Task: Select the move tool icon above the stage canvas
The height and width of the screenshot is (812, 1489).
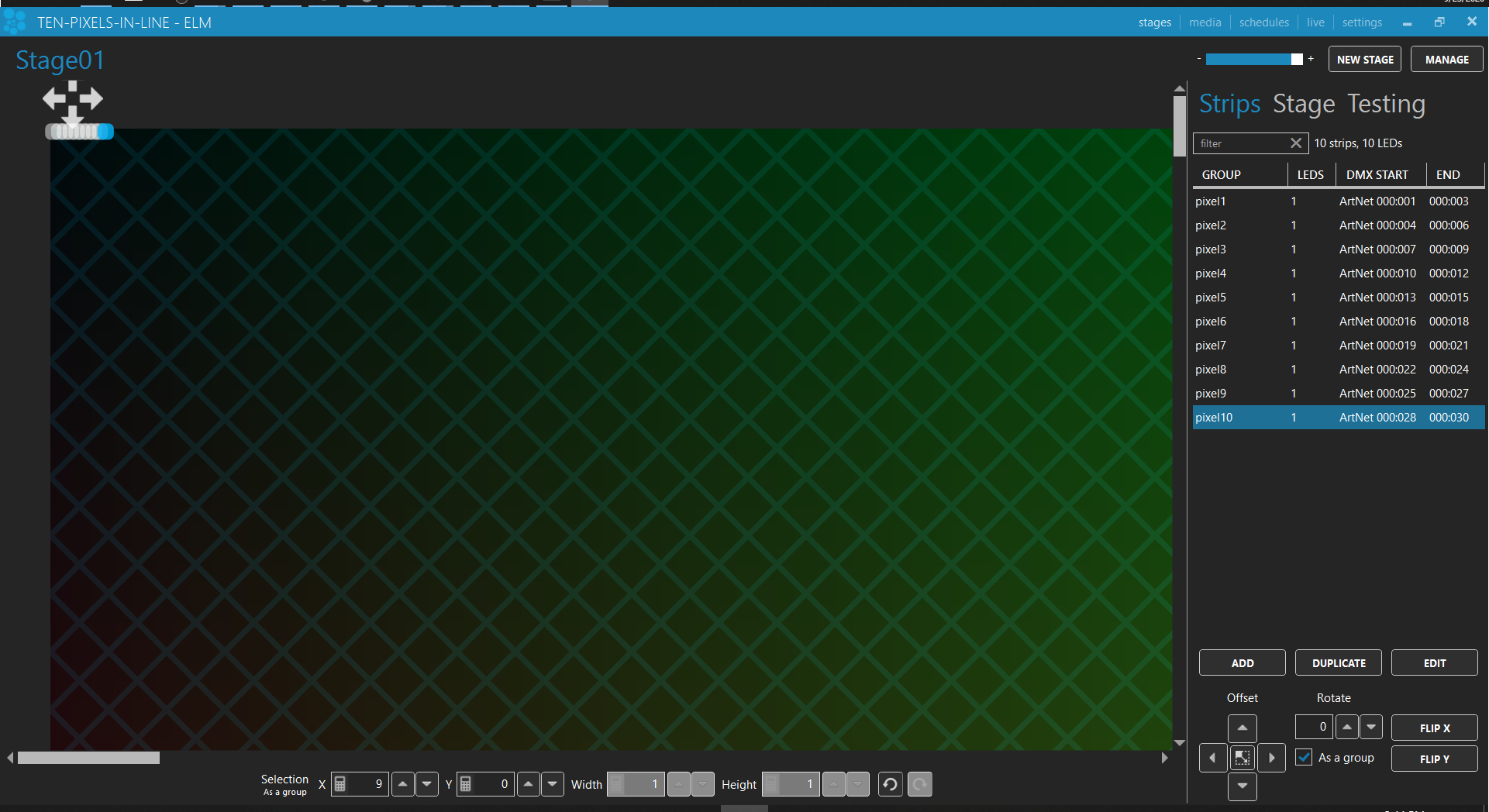Action: tap(74, 98)
